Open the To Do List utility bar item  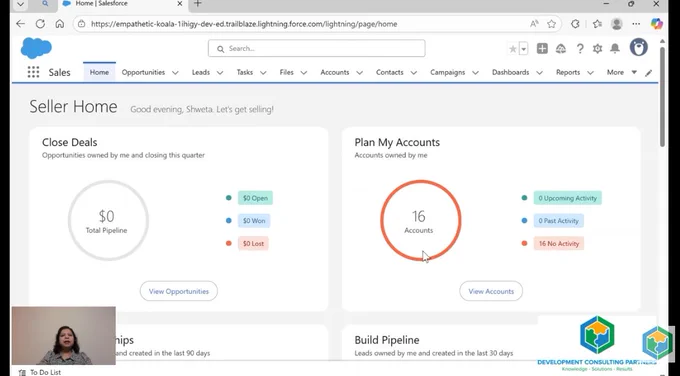tap(40, 372)
